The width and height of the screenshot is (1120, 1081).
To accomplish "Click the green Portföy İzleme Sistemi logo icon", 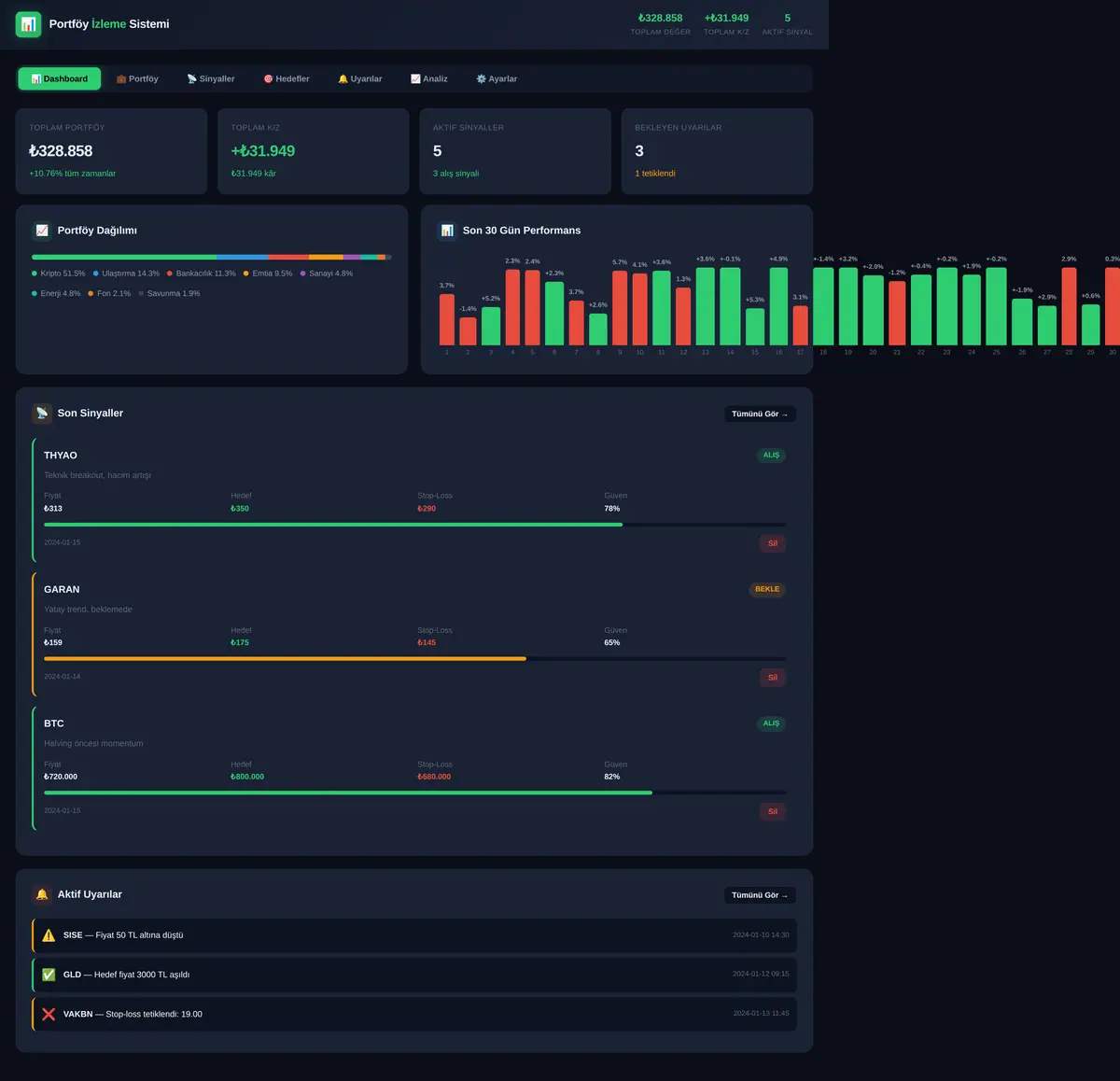I will (x=29, y=24).
